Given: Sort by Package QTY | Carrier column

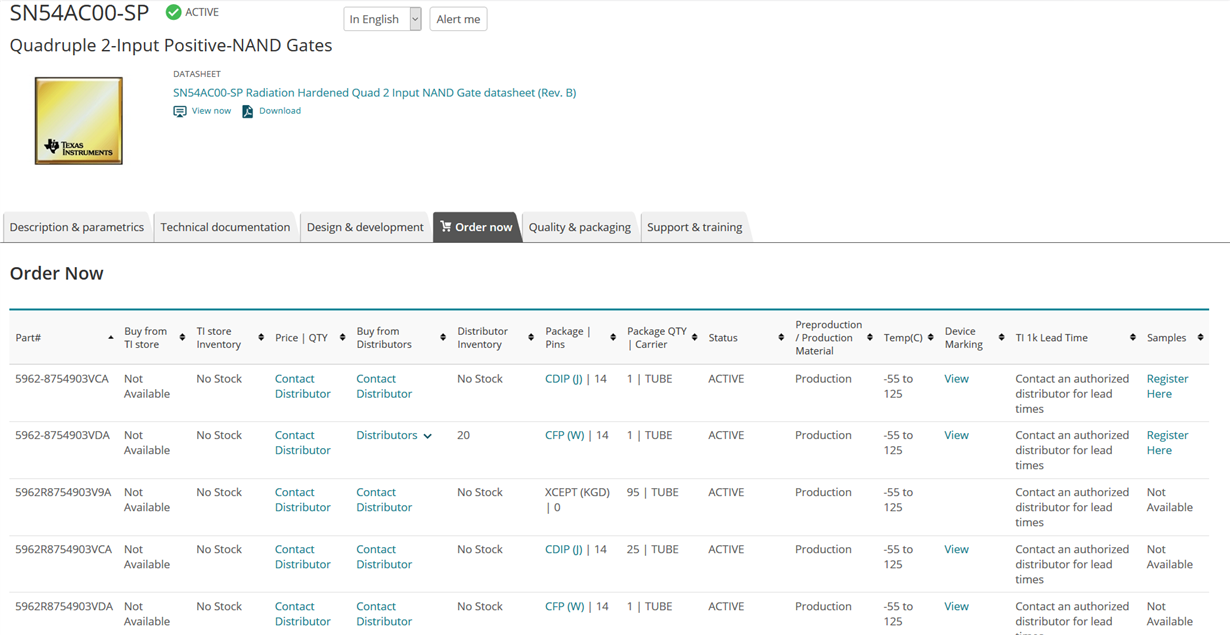Looking at the screenshot, I should 694,338.
